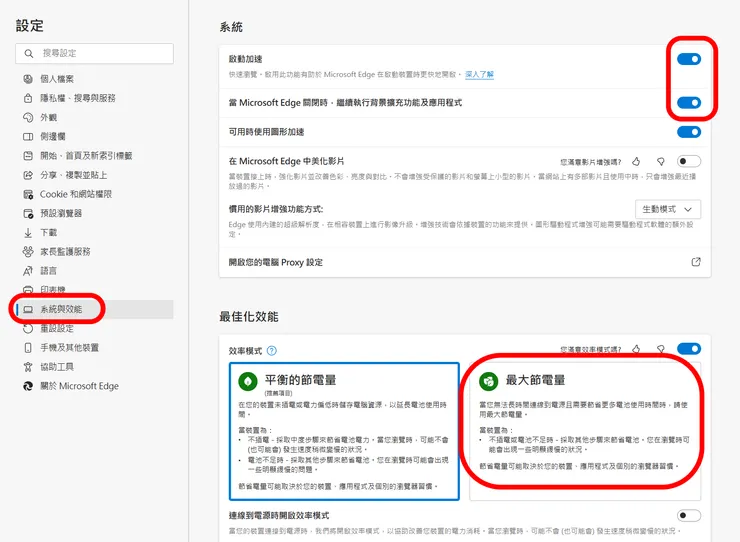The image size is (740, 542).
Task: Select the 最大節電量 card
Action: coord(585,431)
